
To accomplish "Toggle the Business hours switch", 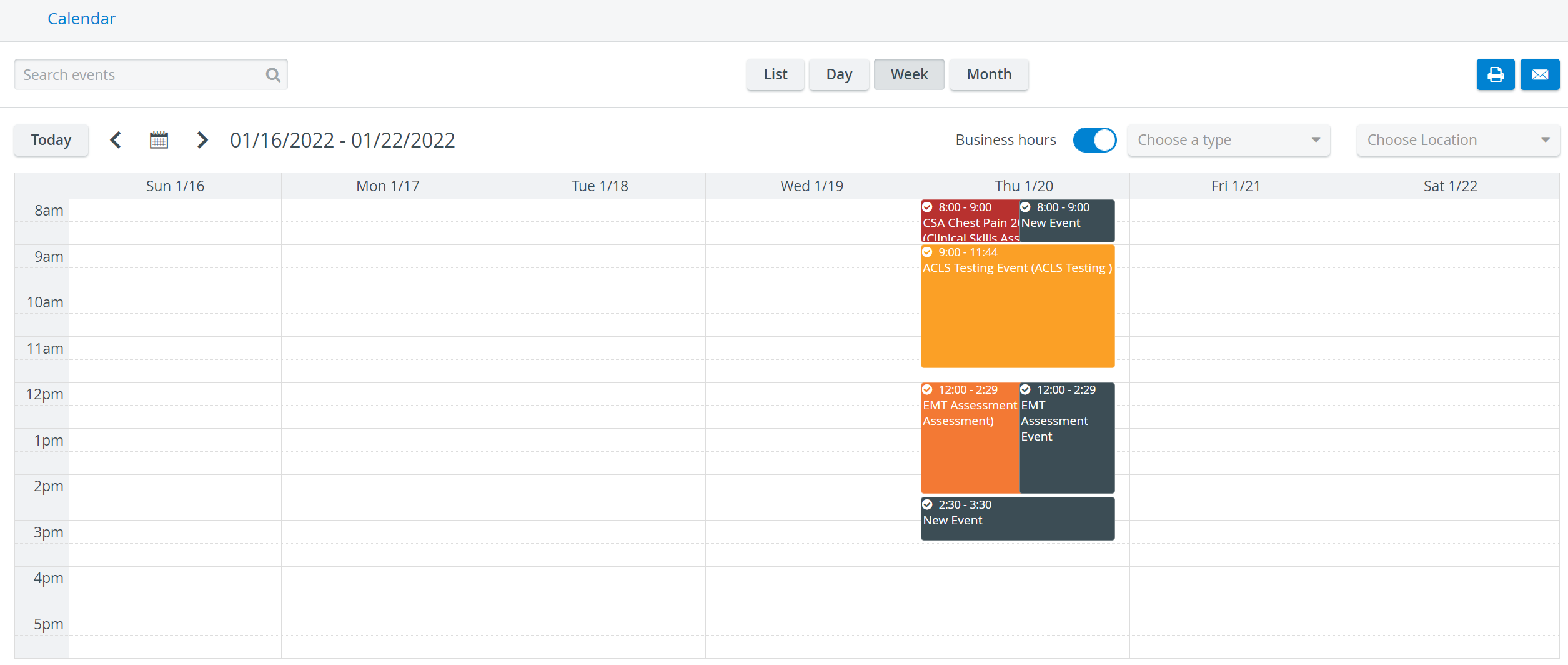I will tap(1094, 140).
